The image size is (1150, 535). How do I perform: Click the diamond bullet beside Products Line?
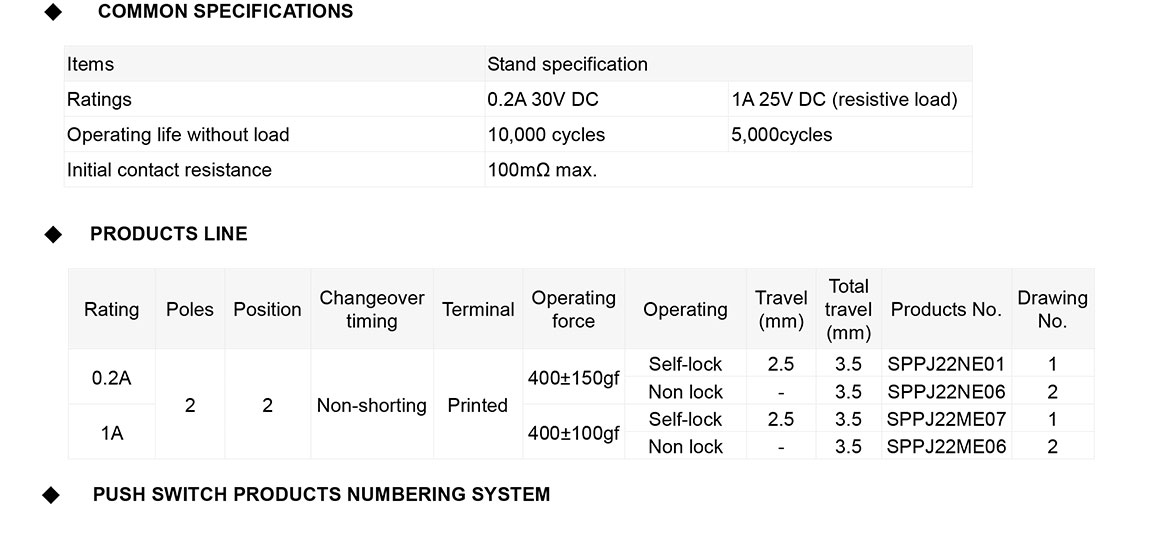point(54,234)
